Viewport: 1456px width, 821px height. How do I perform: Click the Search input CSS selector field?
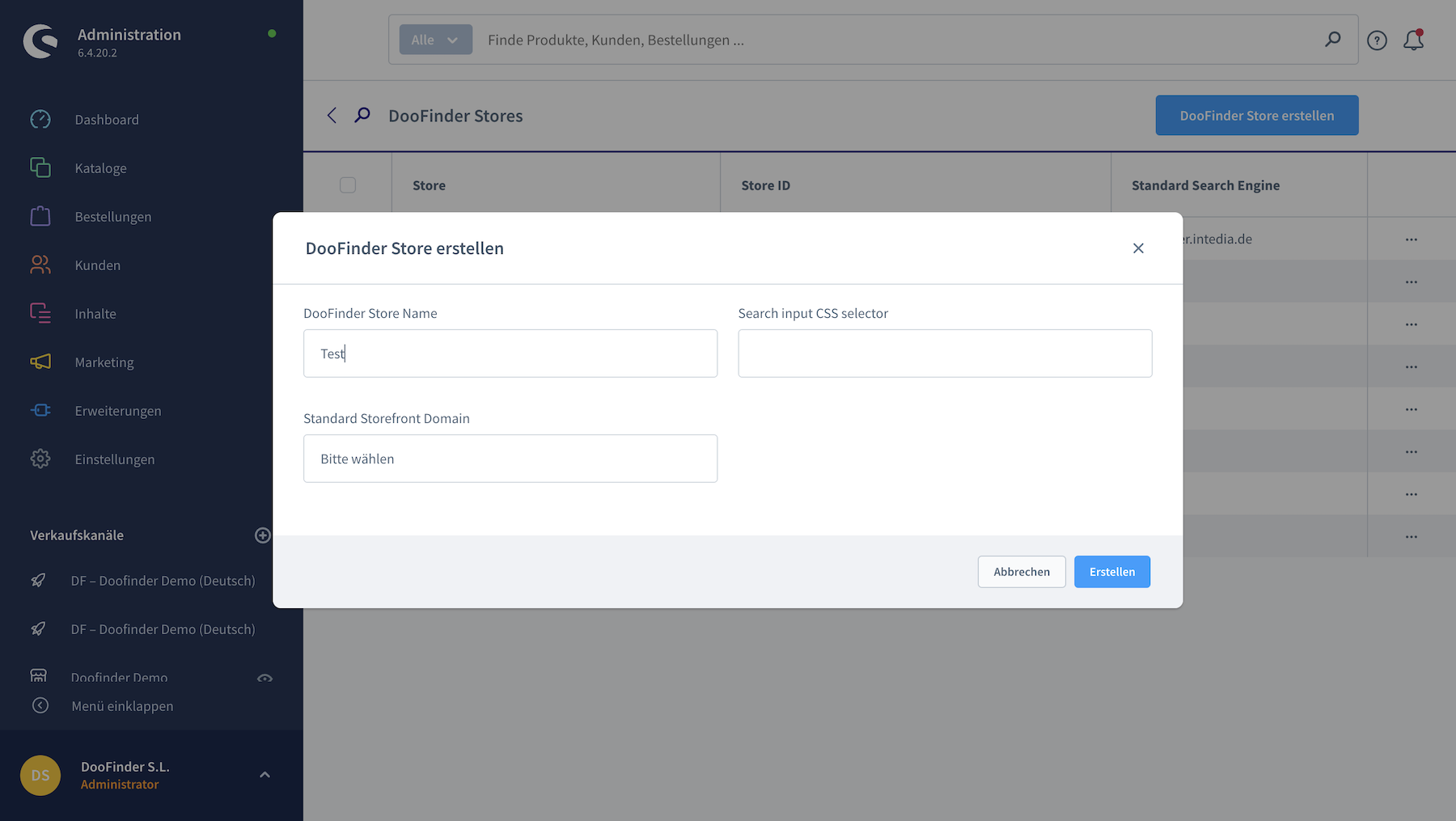945,353
